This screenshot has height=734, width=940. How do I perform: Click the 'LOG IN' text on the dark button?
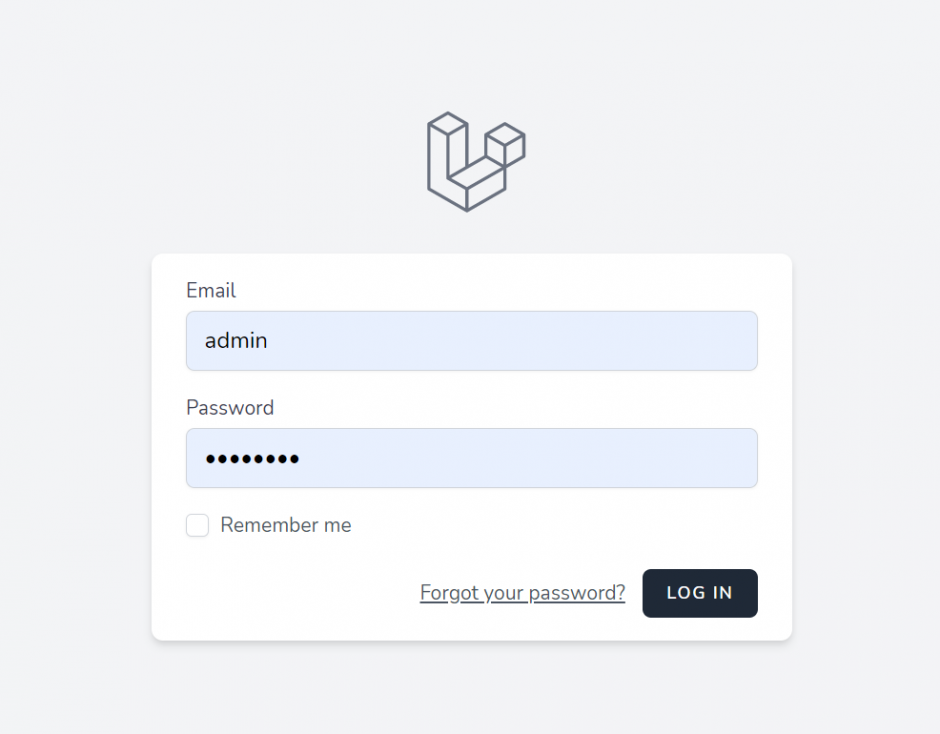[700, 593]
